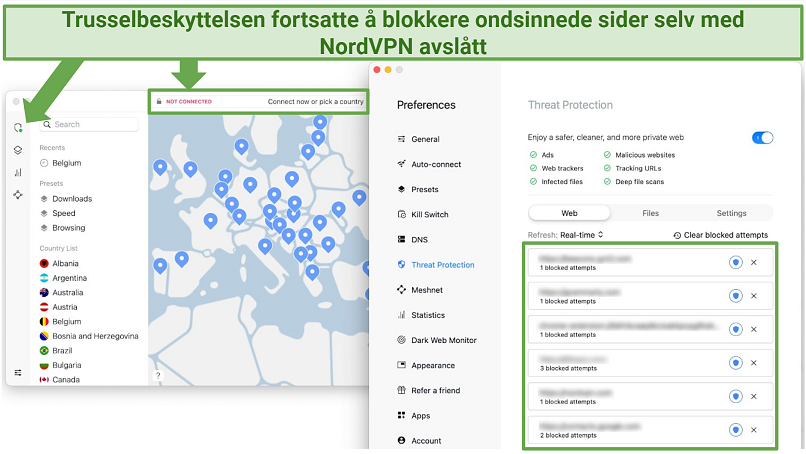
Task: Switch to the Settings tab
Action: [731, 213]
